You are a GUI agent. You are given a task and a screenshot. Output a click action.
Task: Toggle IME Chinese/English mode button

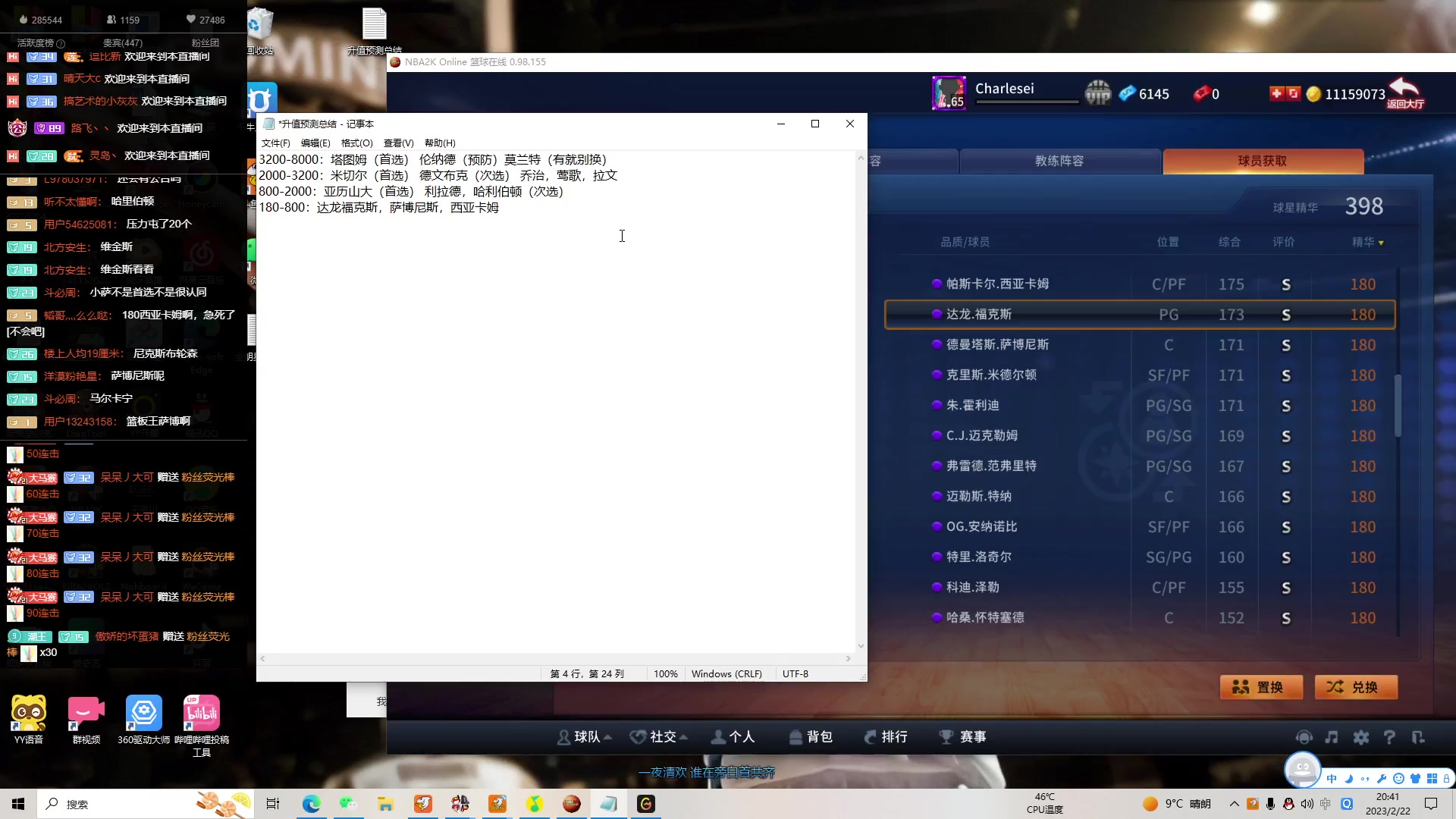(1332, 779)
